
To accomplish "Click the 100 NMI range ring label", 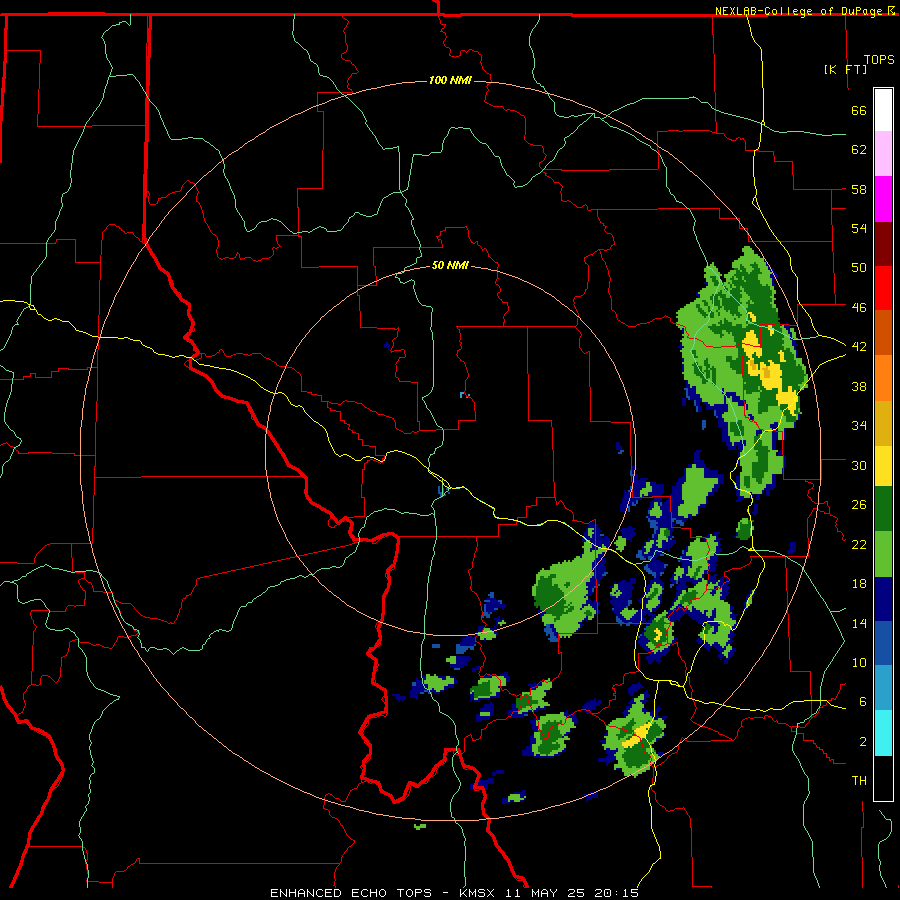I will 450,80.
